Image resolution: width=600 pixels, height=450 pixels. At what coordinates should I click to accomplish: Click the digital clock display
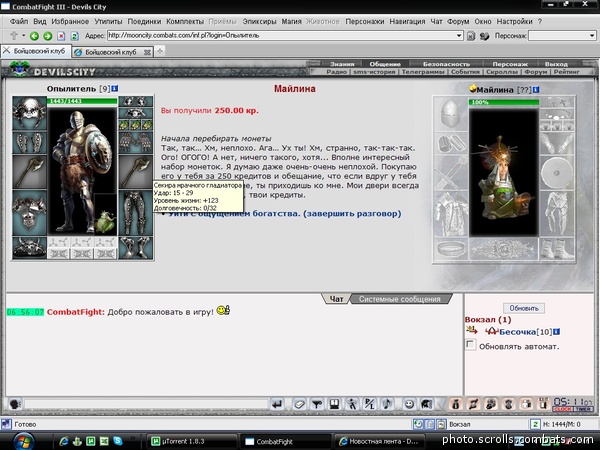[572, 402]
